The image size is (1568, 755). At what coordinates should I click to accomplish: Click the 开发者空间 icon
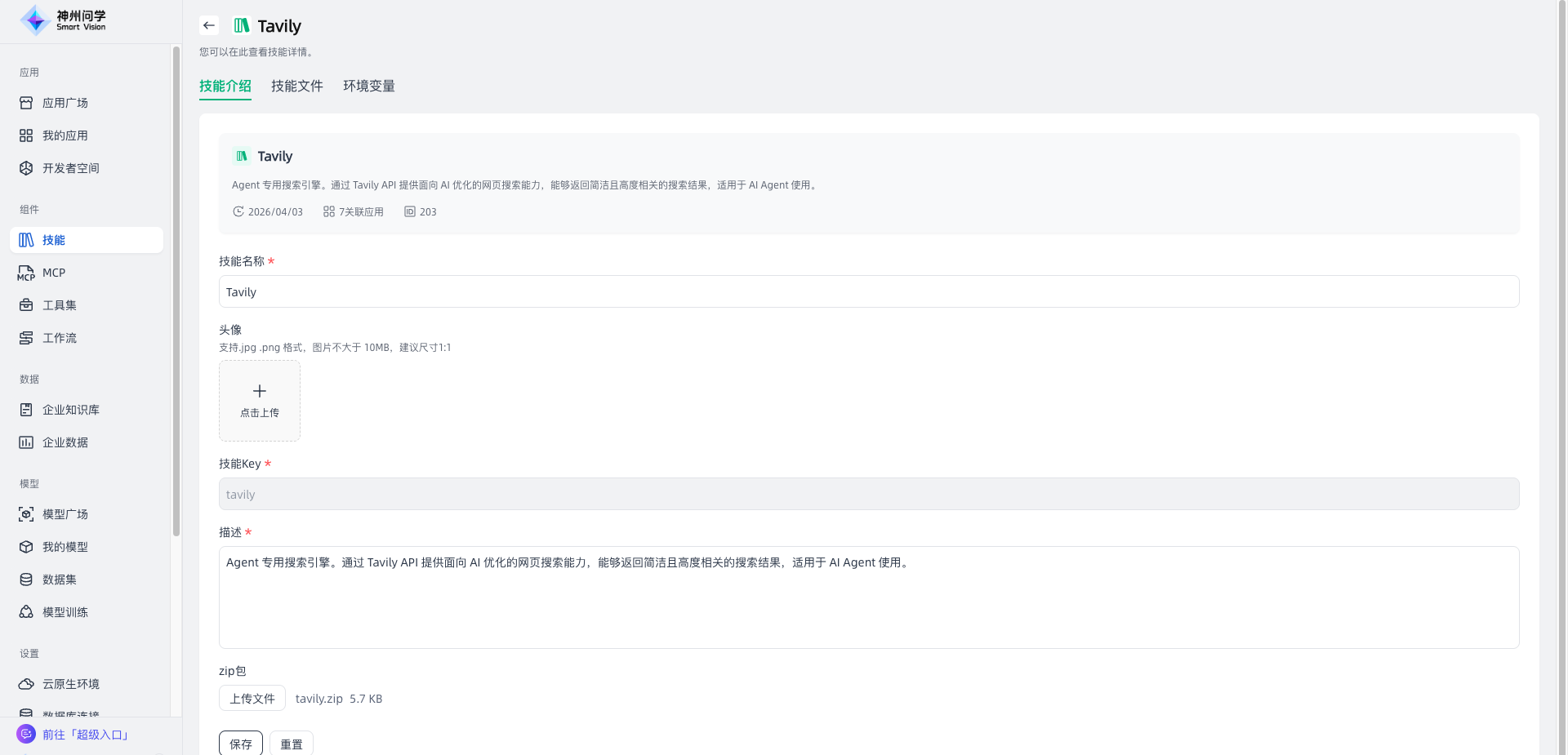click(26, 168)
